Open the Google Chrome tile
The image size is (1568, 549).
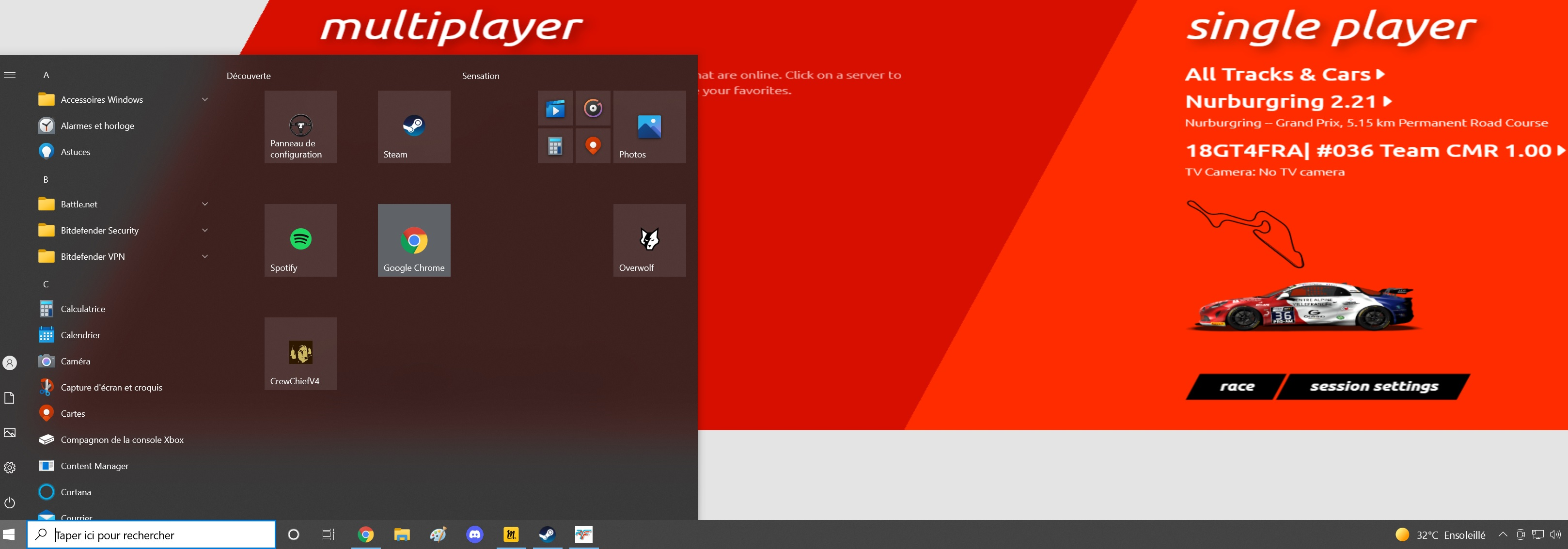(x=414, y=240)
